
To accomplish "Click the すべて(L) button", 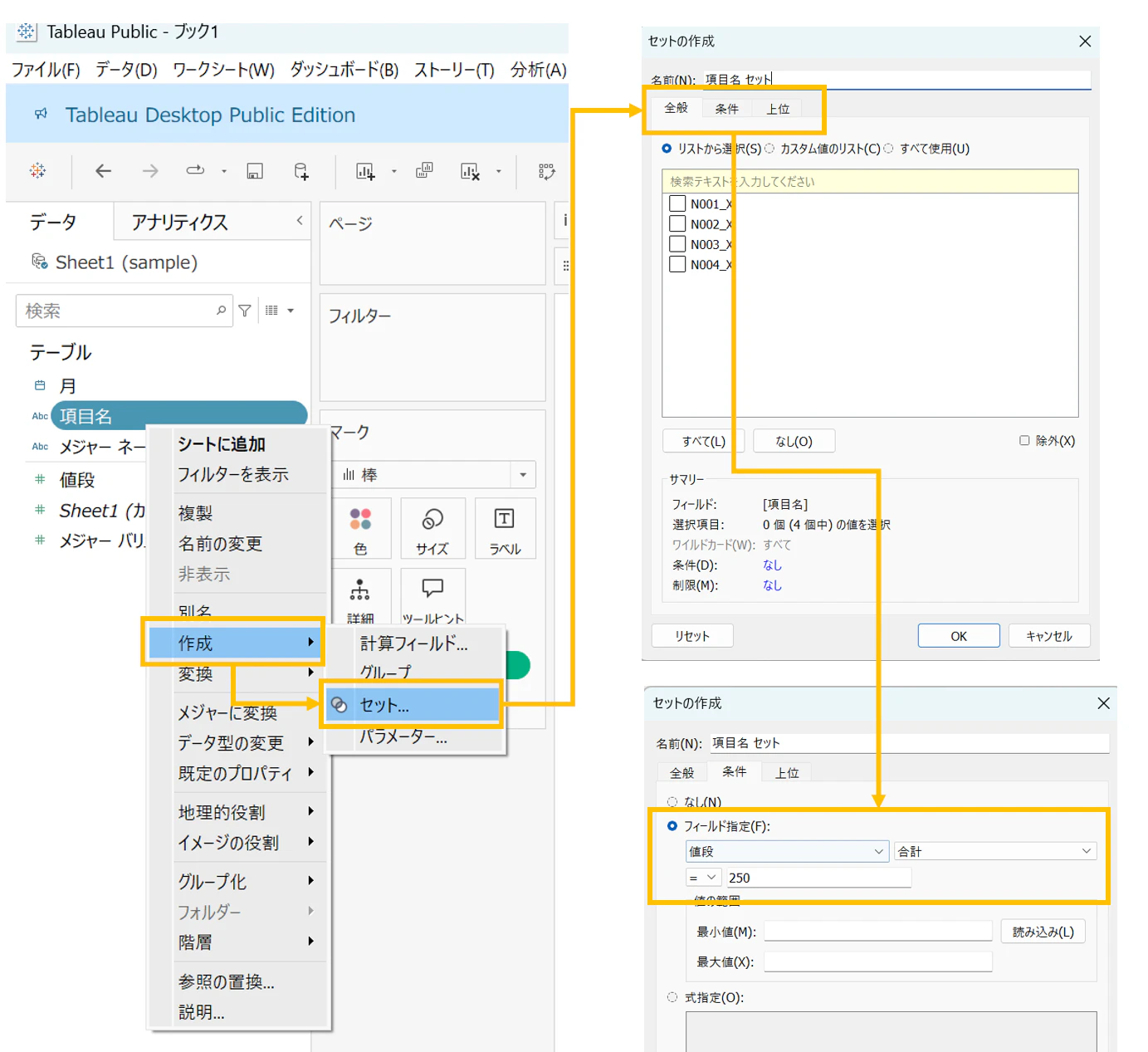I will click(704, 442).
